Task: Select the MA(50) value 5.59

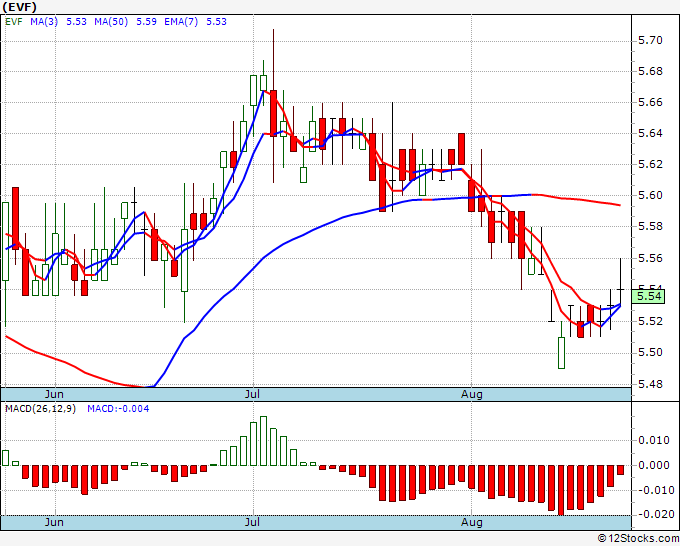Action: (x=147, y=22)
